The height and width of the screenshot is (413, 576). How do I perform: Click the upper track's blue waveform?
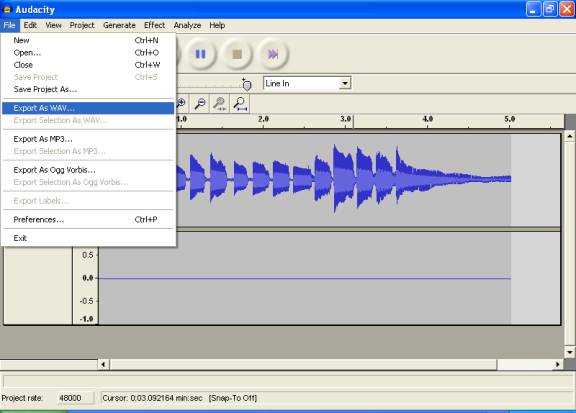tap(343, 179)
